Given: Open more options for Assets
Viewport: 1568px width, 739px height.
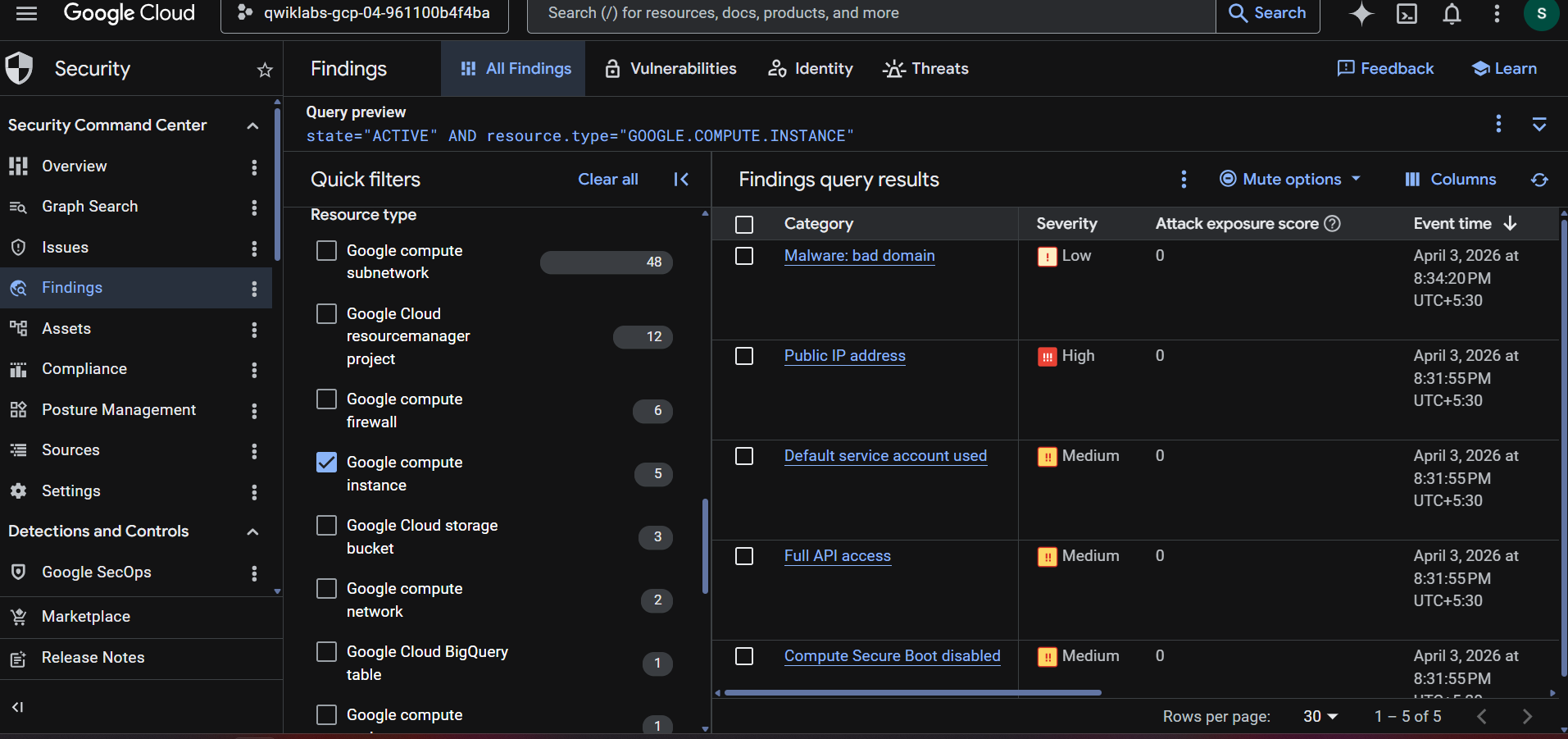Looking at the screenshot, I should point(254,329).
